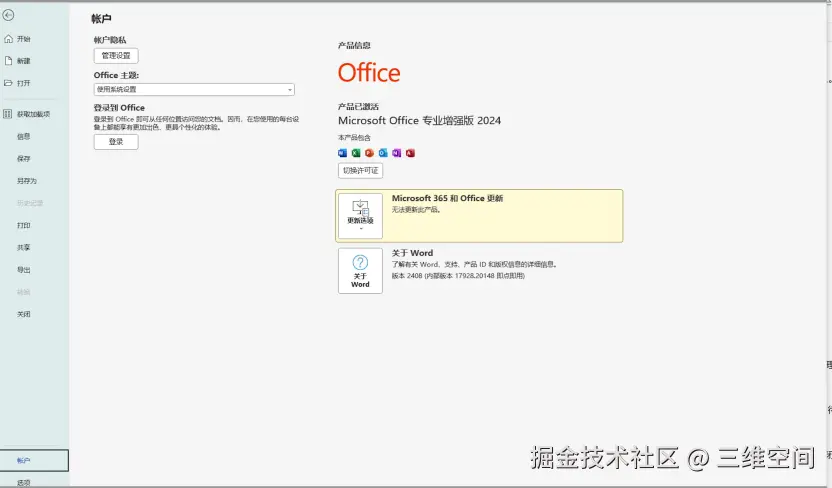
Task: Click the back arrow icon
Action: point(8,15)
